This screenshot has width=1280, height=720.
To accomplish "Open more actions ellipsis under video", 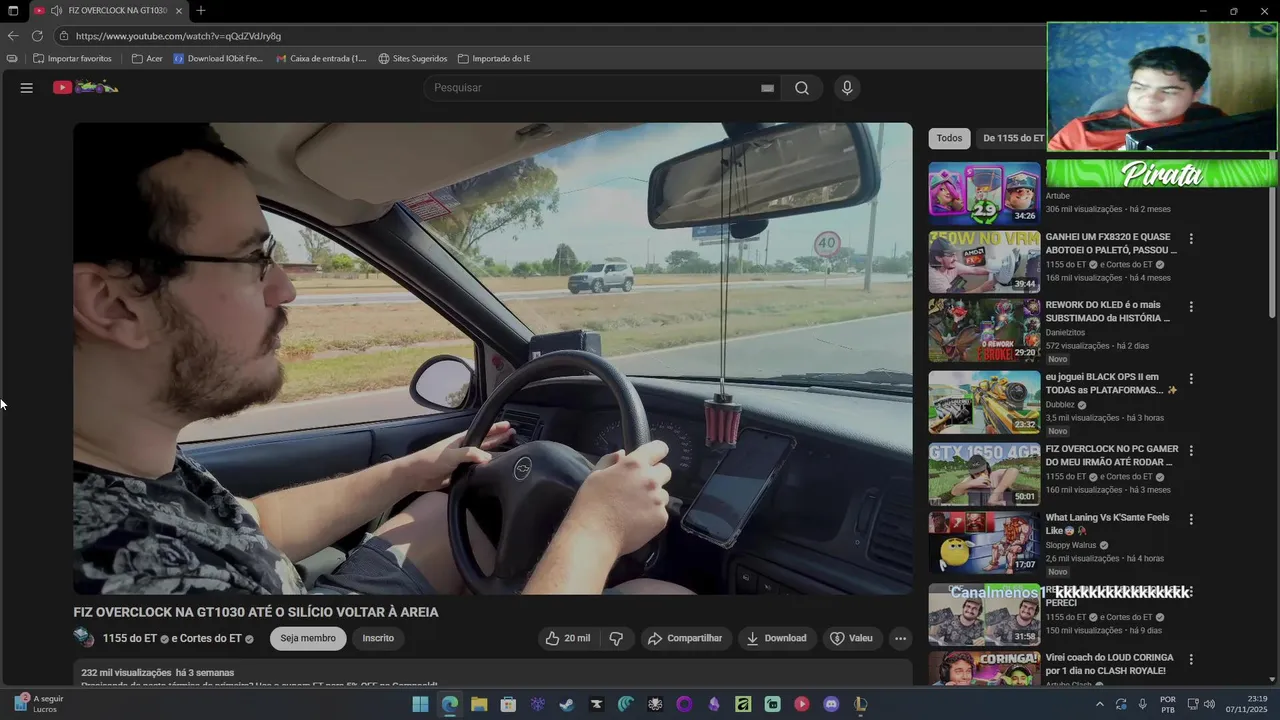I will [x=900, y=638].
